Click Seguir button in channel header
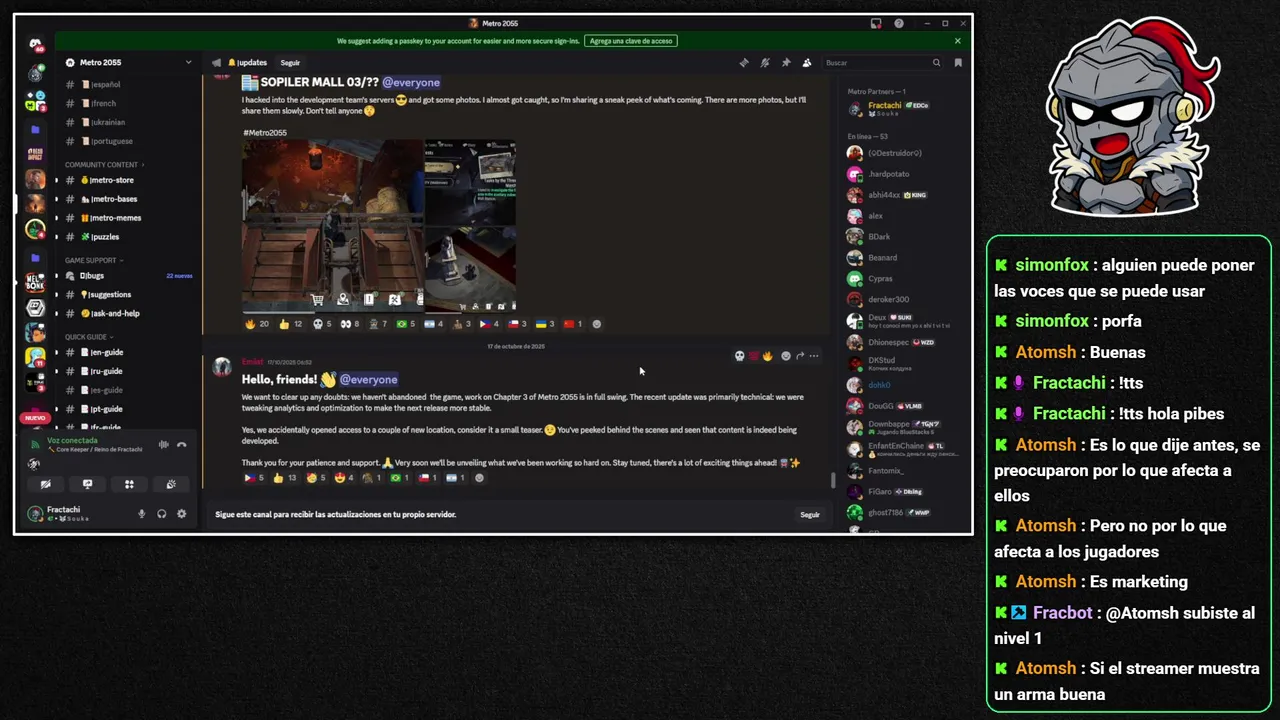The height and width of the screenshot is (720, 1280). click(290, 62)
